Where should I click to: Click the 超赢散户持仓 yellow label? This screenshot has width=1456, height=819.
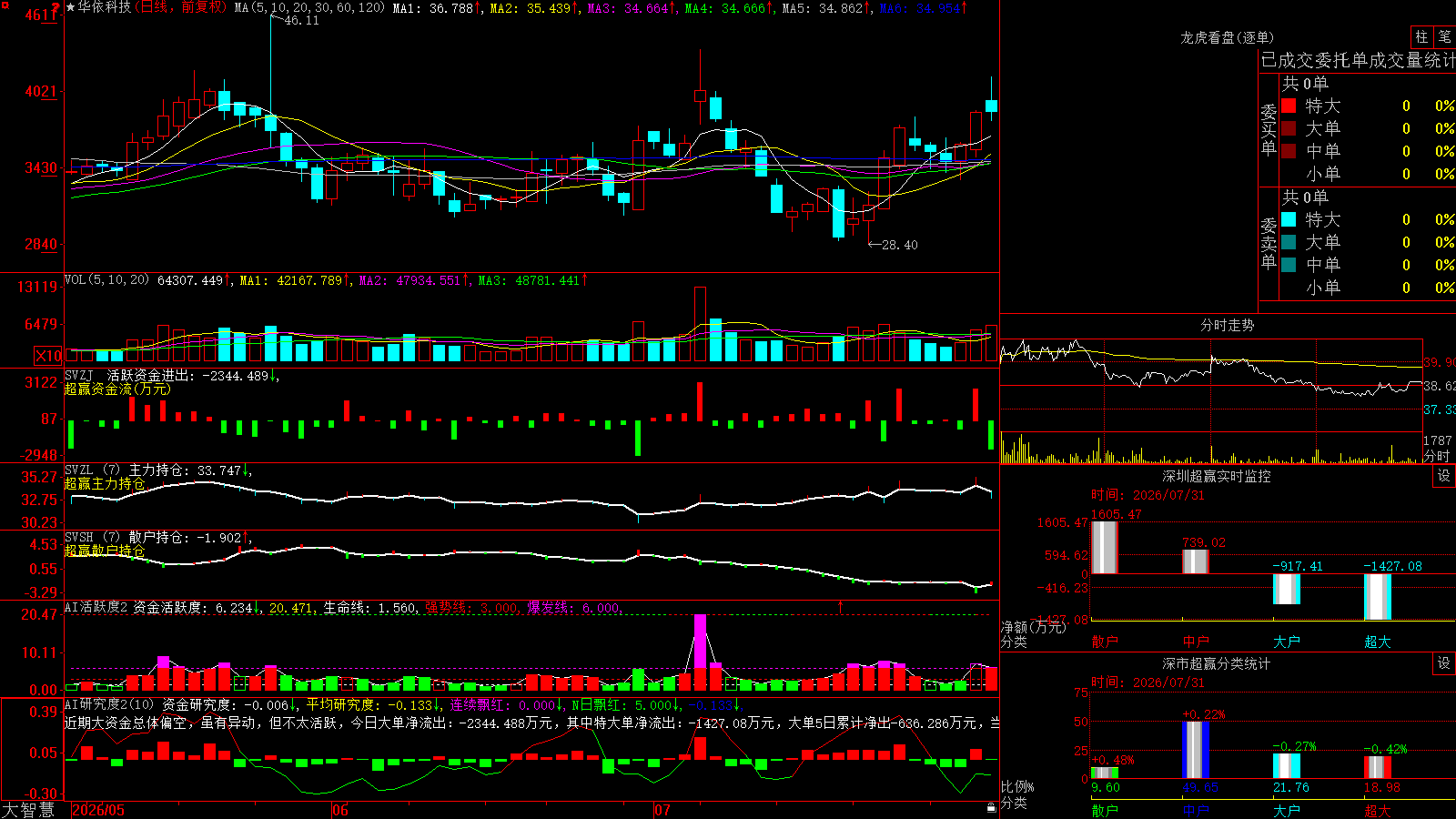tap(105, 551)
